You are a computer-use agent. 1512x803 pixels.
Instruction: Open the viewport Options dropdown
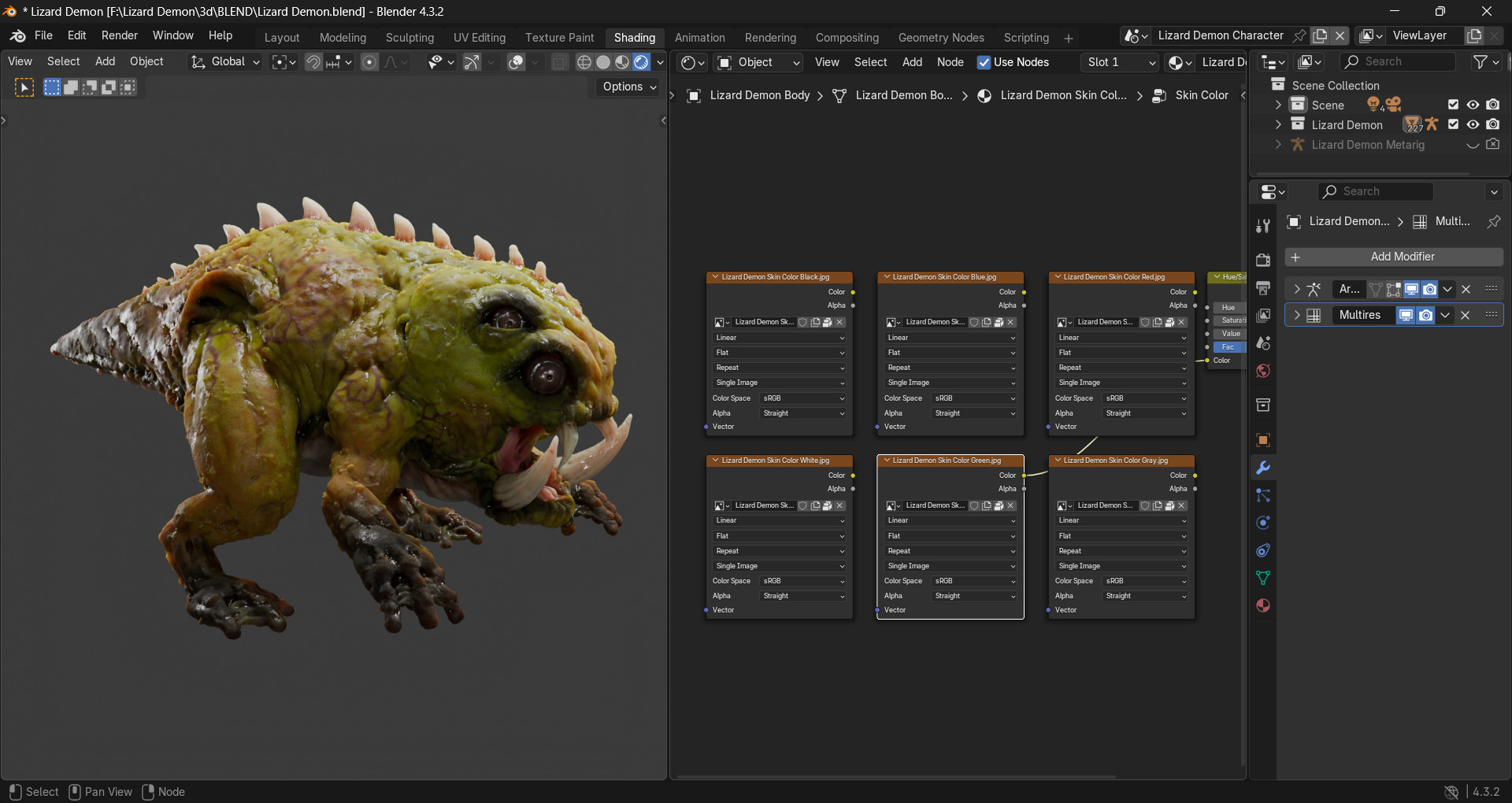[x=628, y=87]
